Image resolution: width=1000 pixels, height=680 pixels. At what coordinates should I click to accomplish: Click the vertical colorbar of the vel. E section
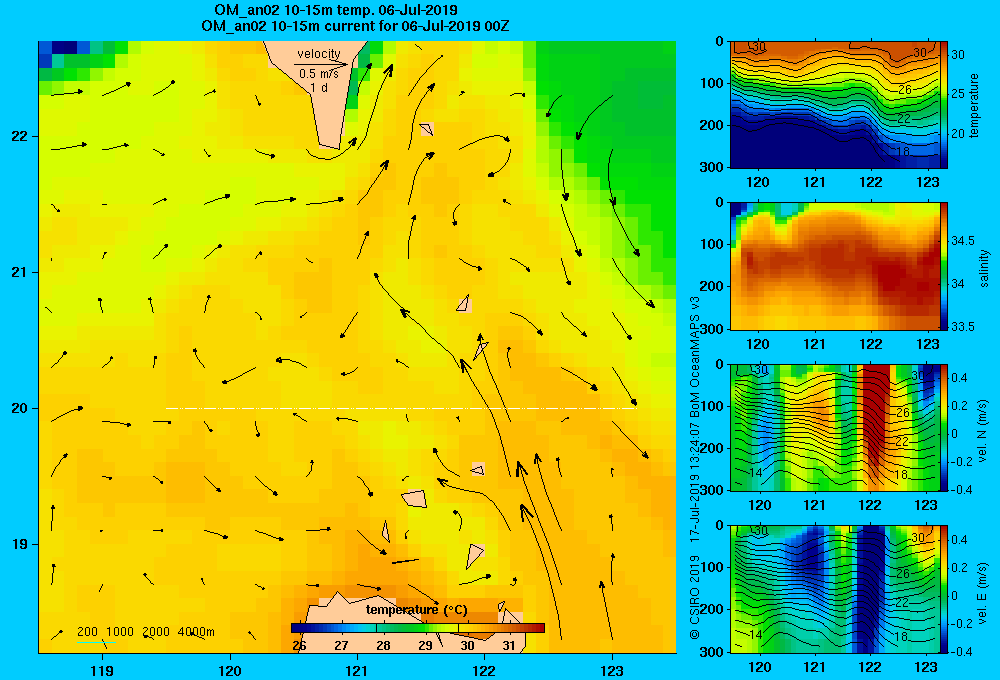tap(944, 589)
